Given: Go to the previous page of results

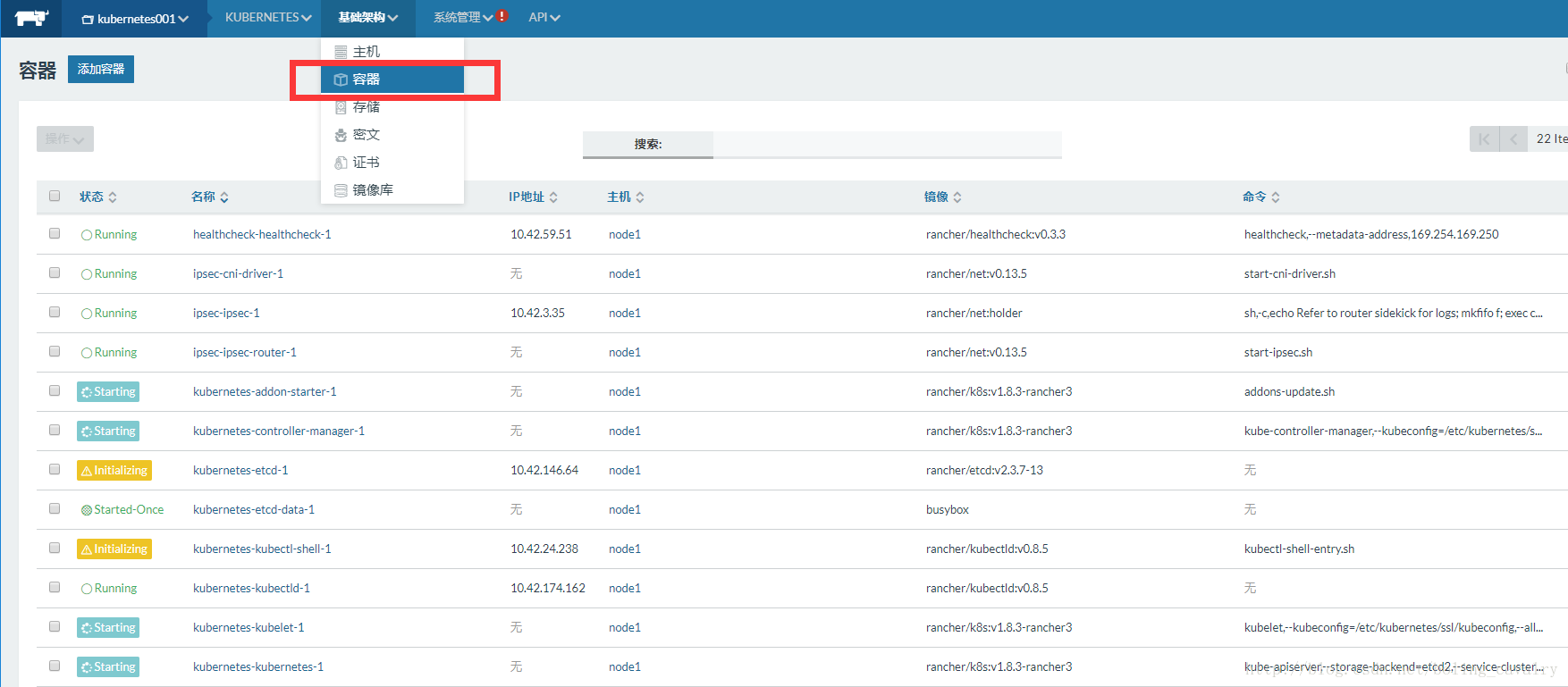Looking at the screenshot, I should tap(1513, 138).
